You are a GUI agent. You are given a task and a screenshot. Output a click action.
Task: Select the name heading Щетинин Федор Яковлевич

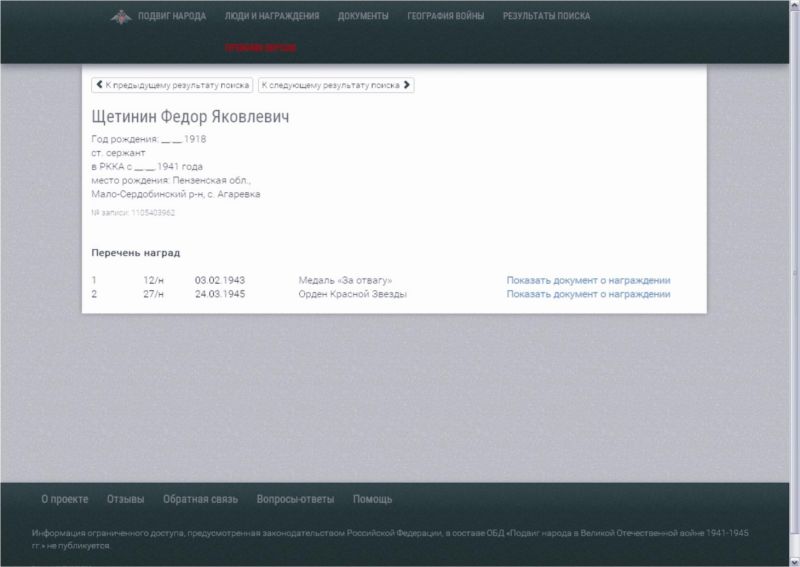click(x=190, y=117)
